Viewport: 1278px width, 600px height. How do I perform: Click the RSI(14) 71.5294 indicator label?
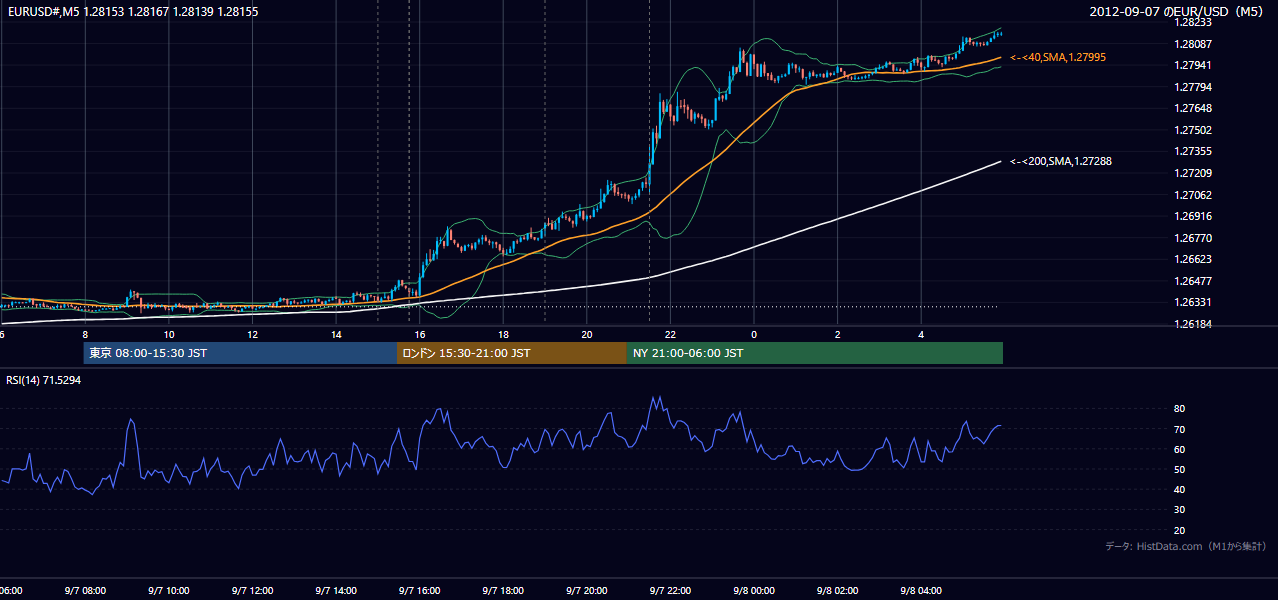coord(44,380)
